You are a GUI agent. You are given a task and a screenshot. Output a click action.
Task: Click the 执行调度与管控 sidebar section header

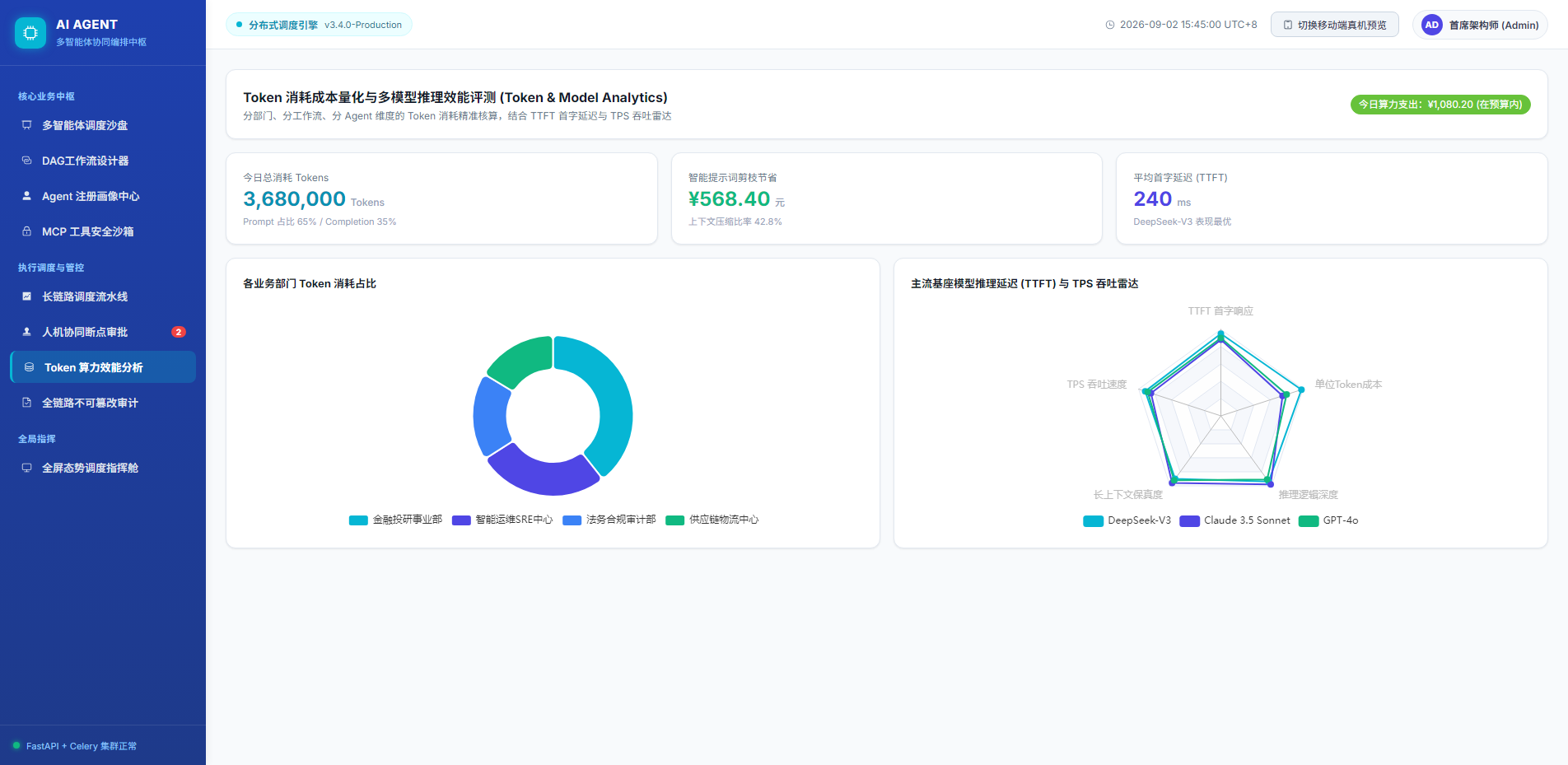tap(51, 268)
